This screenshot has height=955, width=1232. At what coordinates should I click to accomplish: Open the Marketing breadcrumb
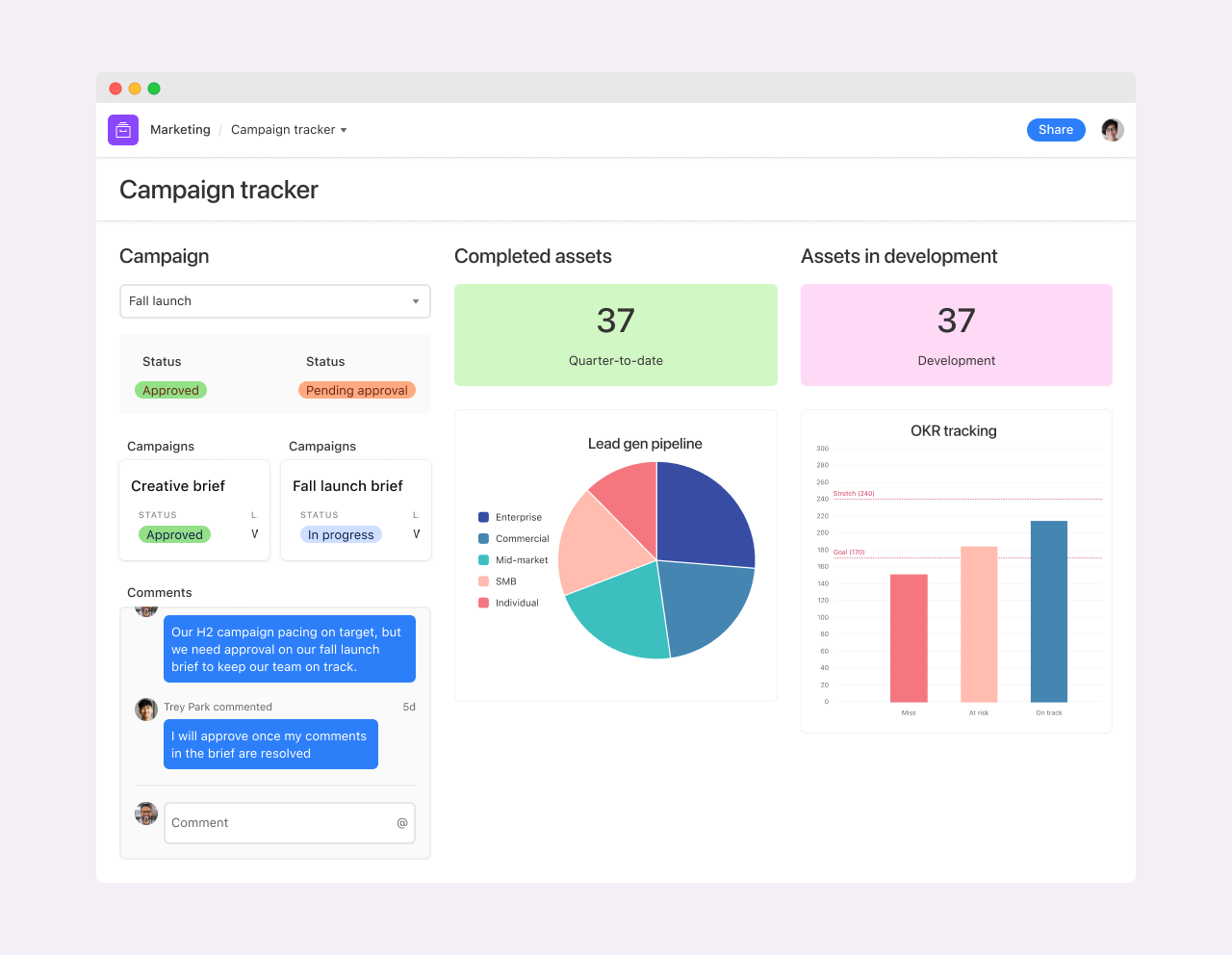pyautogui.click(x=180, y=130)
